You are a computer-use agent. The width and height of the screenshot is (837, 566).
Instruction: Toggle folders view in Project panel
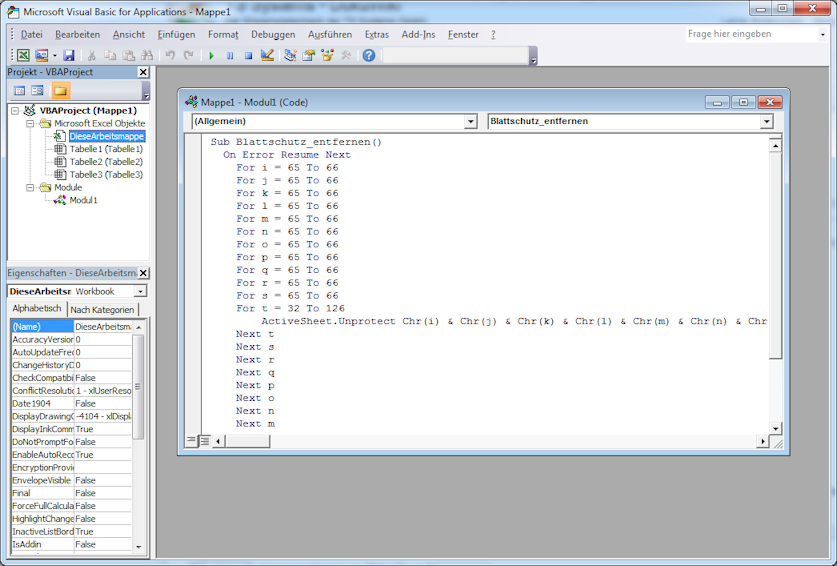pos(60,91)
